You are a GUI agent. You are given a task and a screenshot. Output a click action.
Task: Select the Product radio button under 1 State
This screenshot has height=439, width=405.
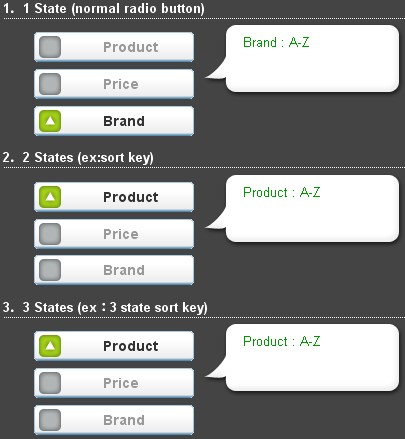coord(114,47)
